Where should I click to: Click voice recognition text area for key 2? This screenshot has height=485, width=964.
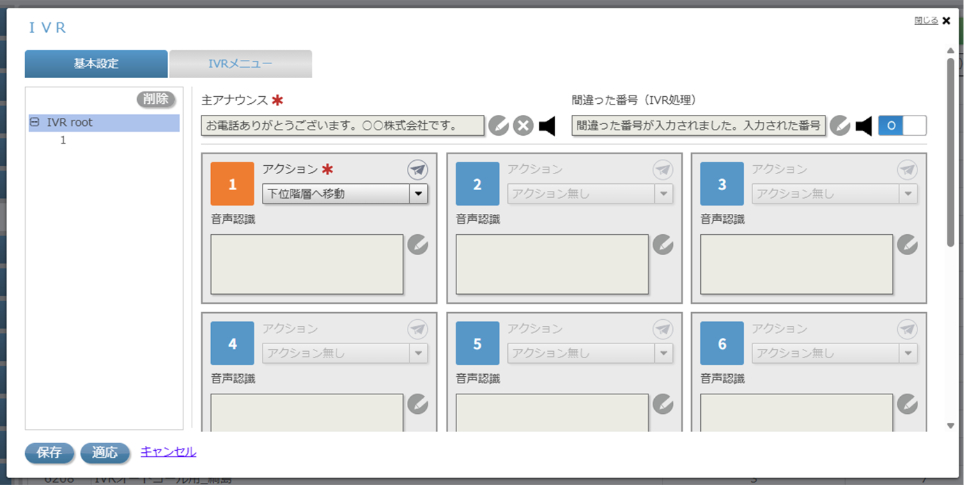point(552,264)
